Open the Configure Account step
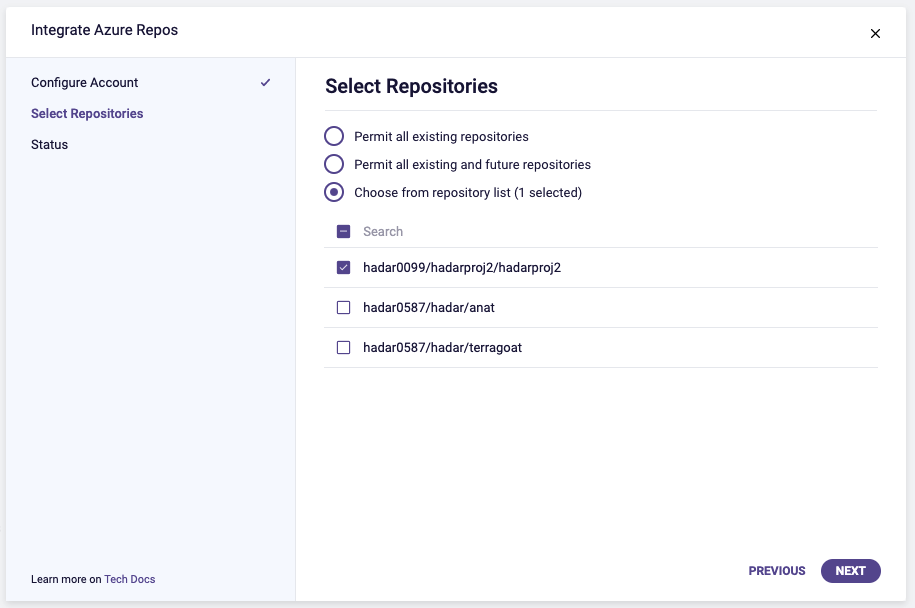 (x=85, y=82)
